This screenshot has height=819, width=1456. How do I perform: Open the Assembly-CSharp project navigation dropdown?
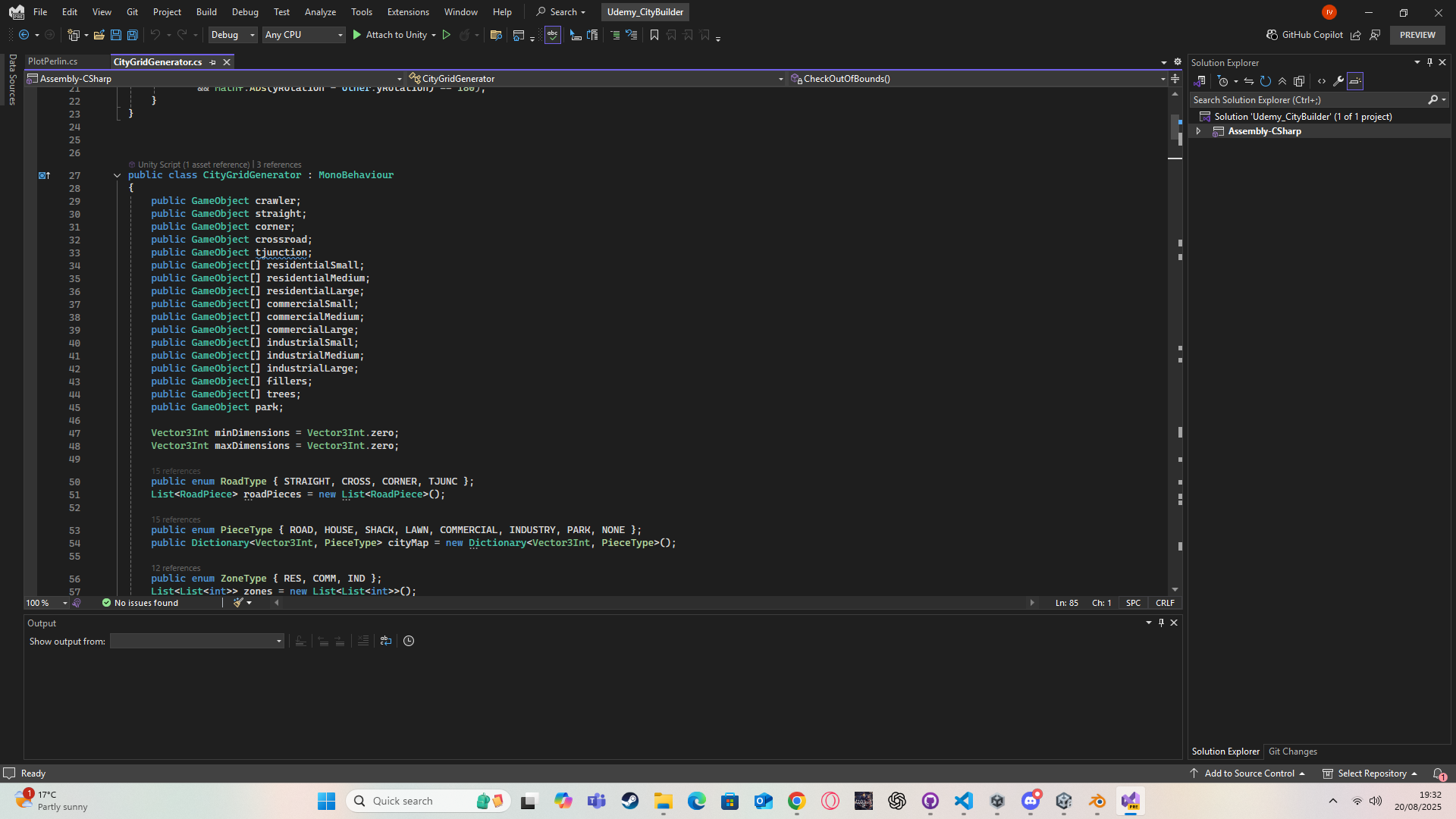pos(215,79)
